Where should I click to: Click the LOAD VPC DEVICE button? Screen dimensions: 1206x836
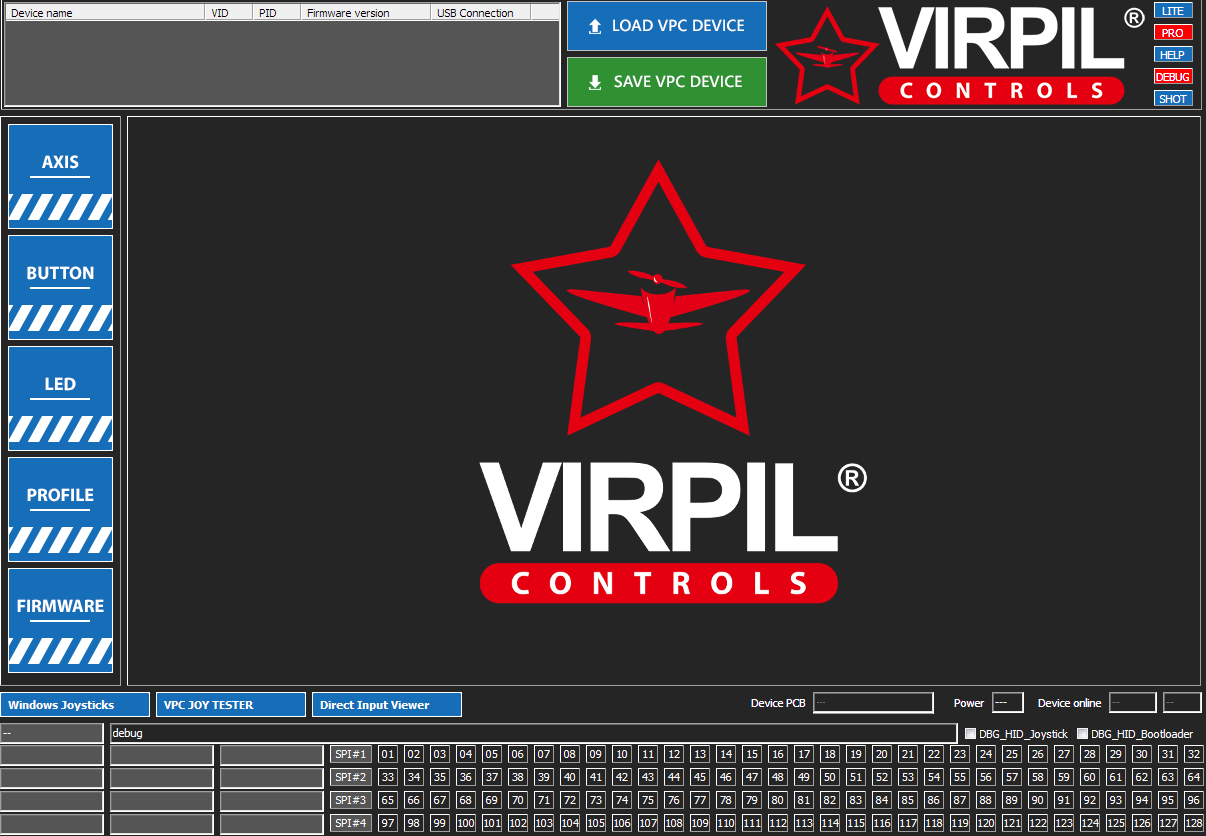667,26
